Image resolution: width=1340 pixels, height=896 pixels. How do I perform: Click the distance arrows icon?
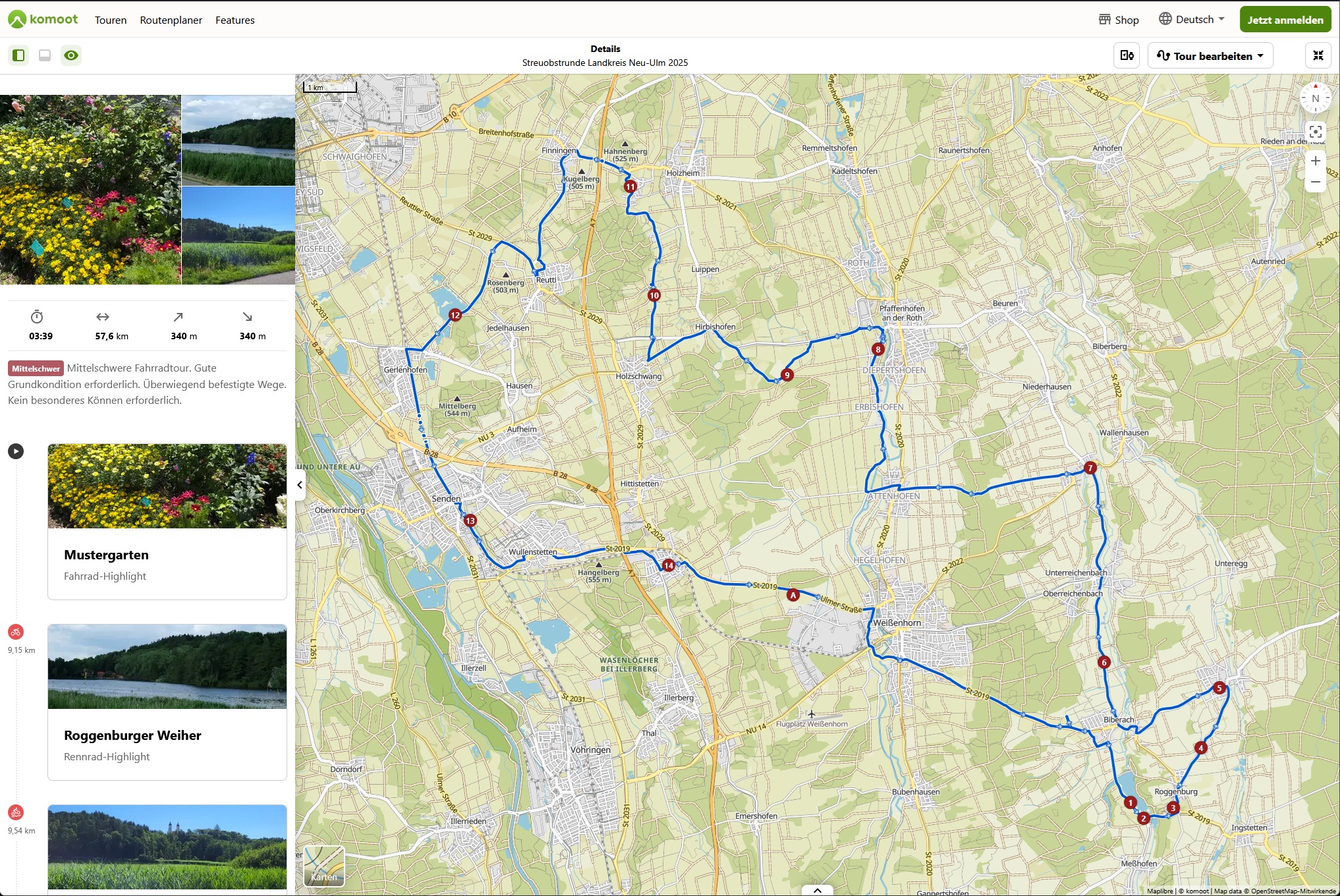point(103,317)
